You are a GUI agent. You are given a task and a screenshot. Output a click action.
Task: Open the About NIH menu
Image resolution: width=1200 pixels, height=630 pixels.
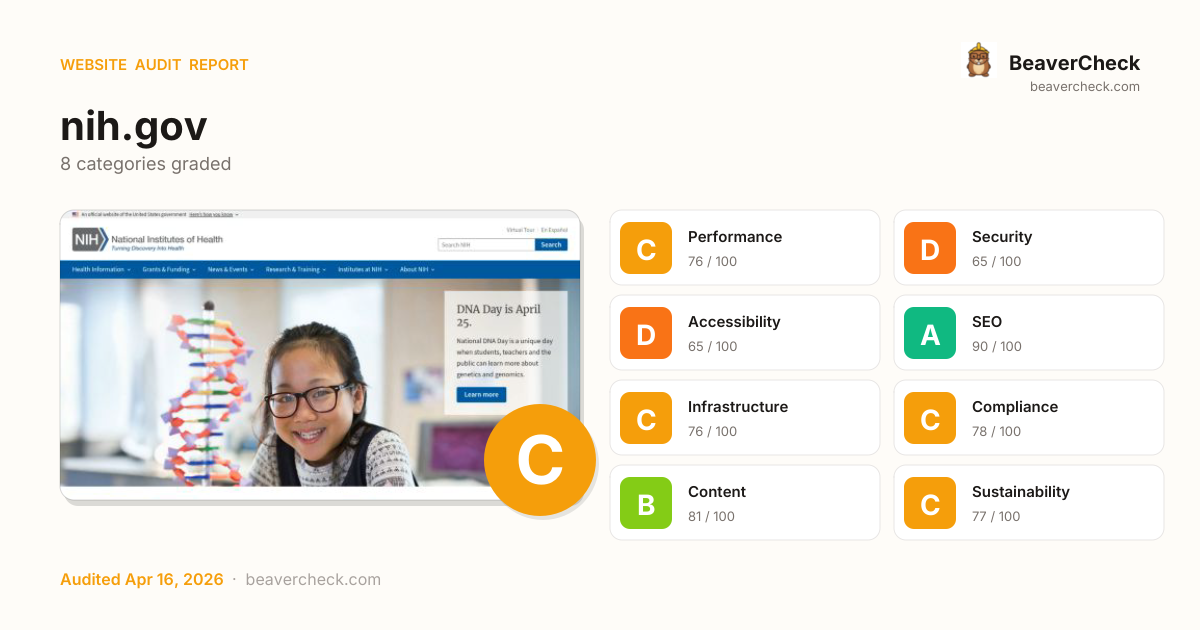pyautogui.click(x=417, y=269)
